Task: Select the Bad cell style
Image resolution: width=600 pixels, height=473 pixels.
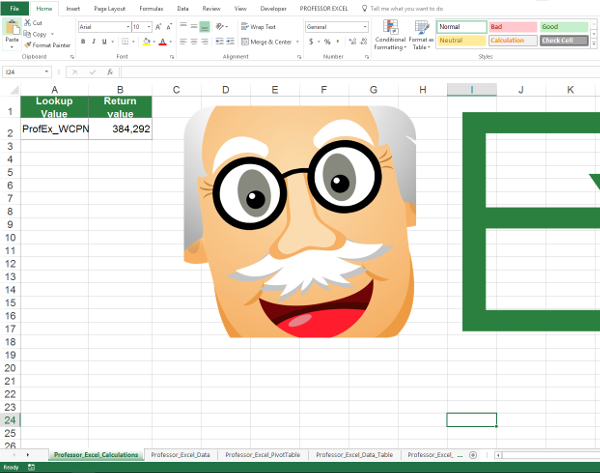Action: (x=513, y=27)
